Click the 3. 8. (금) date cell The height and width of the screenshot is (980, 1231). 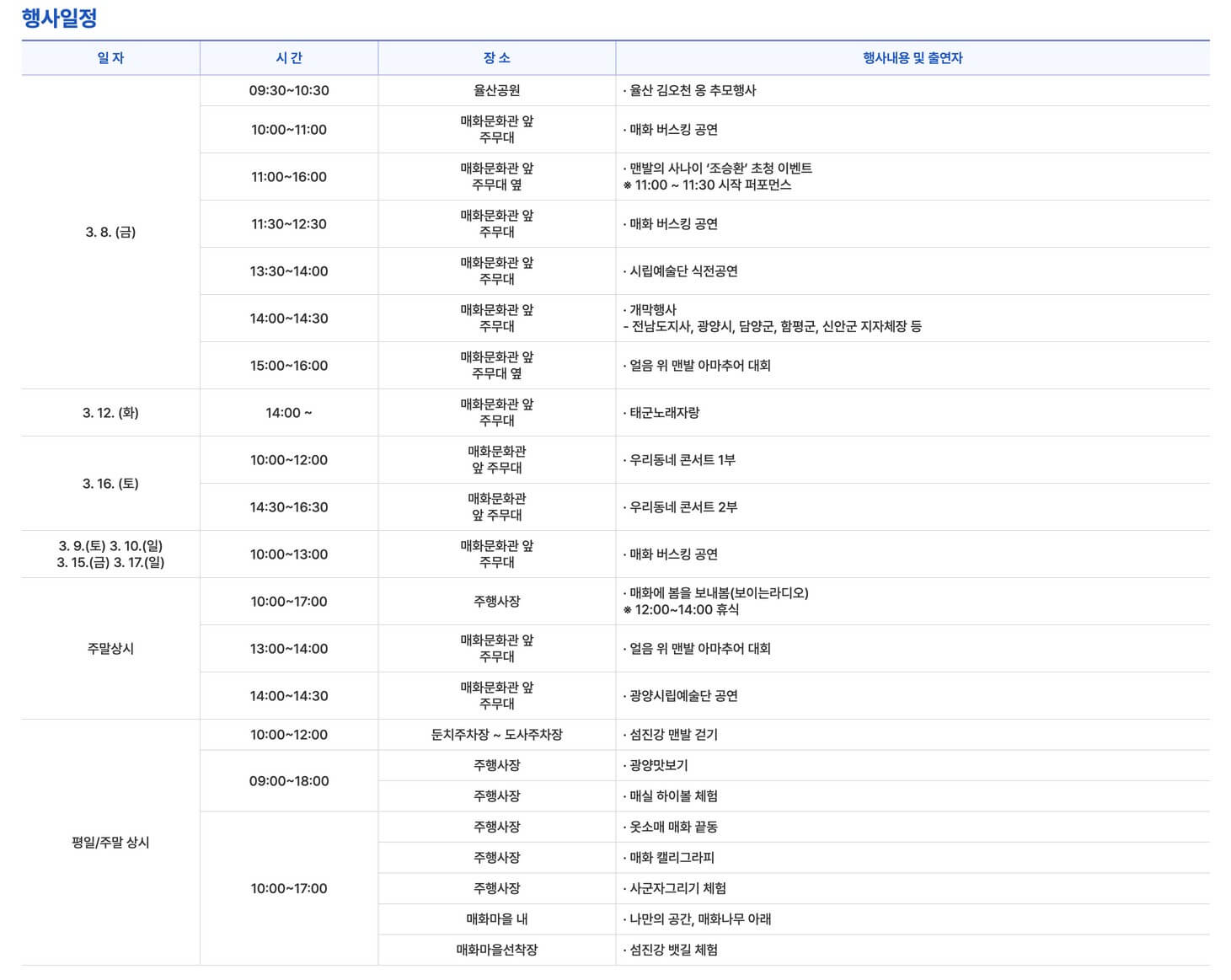(x=110, y=232)
